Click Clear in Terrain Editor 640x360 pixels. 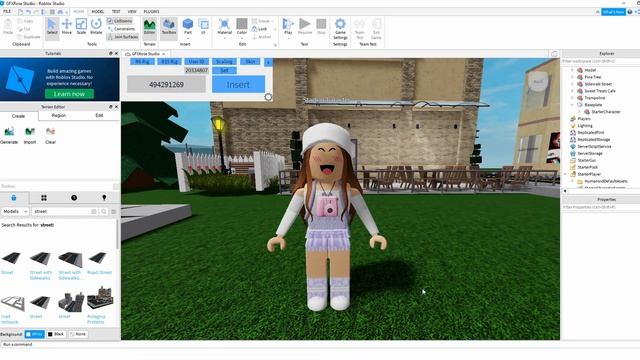point(50,136)
